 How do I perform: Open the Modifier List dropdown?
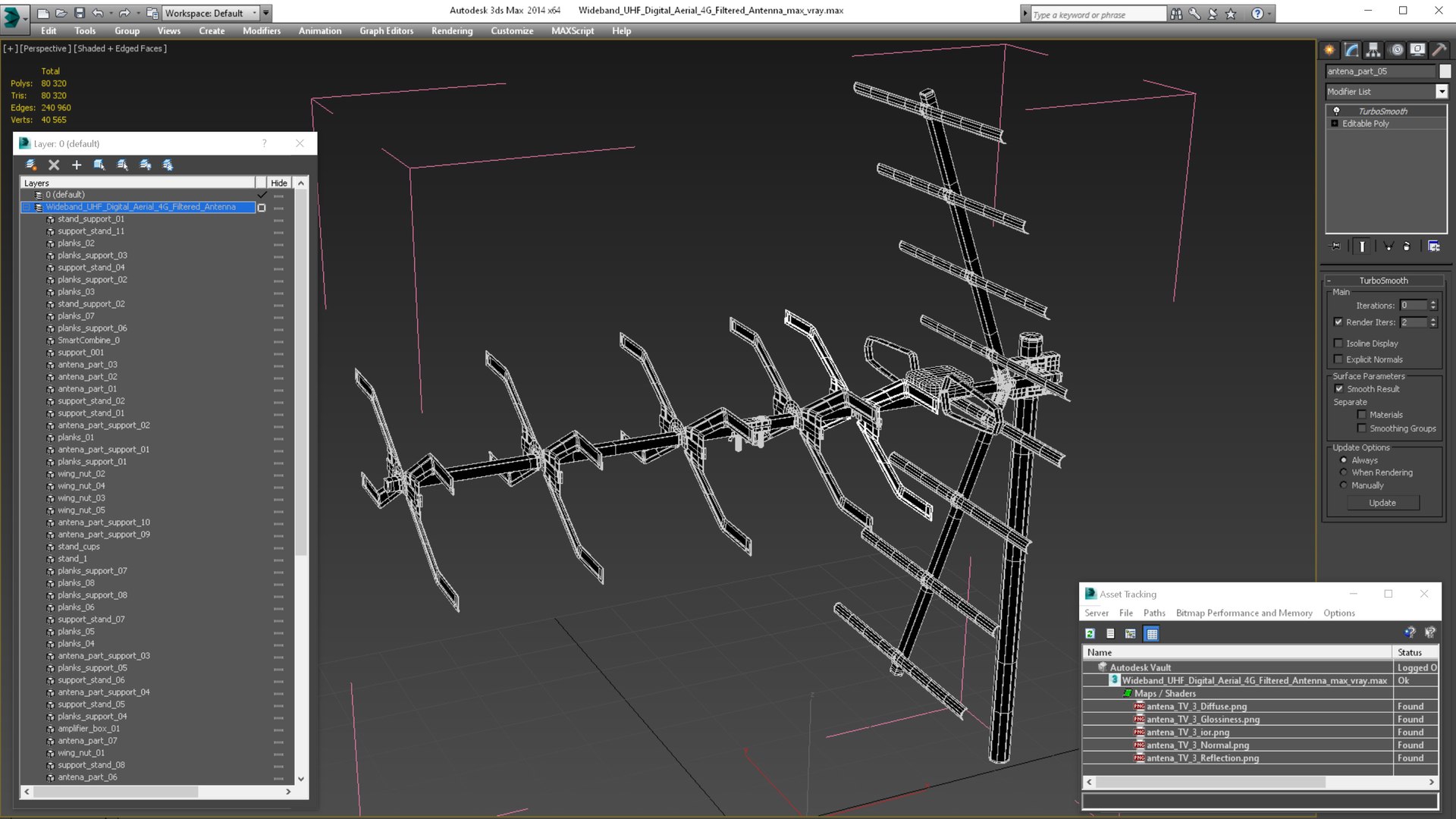click(1441, 92)
